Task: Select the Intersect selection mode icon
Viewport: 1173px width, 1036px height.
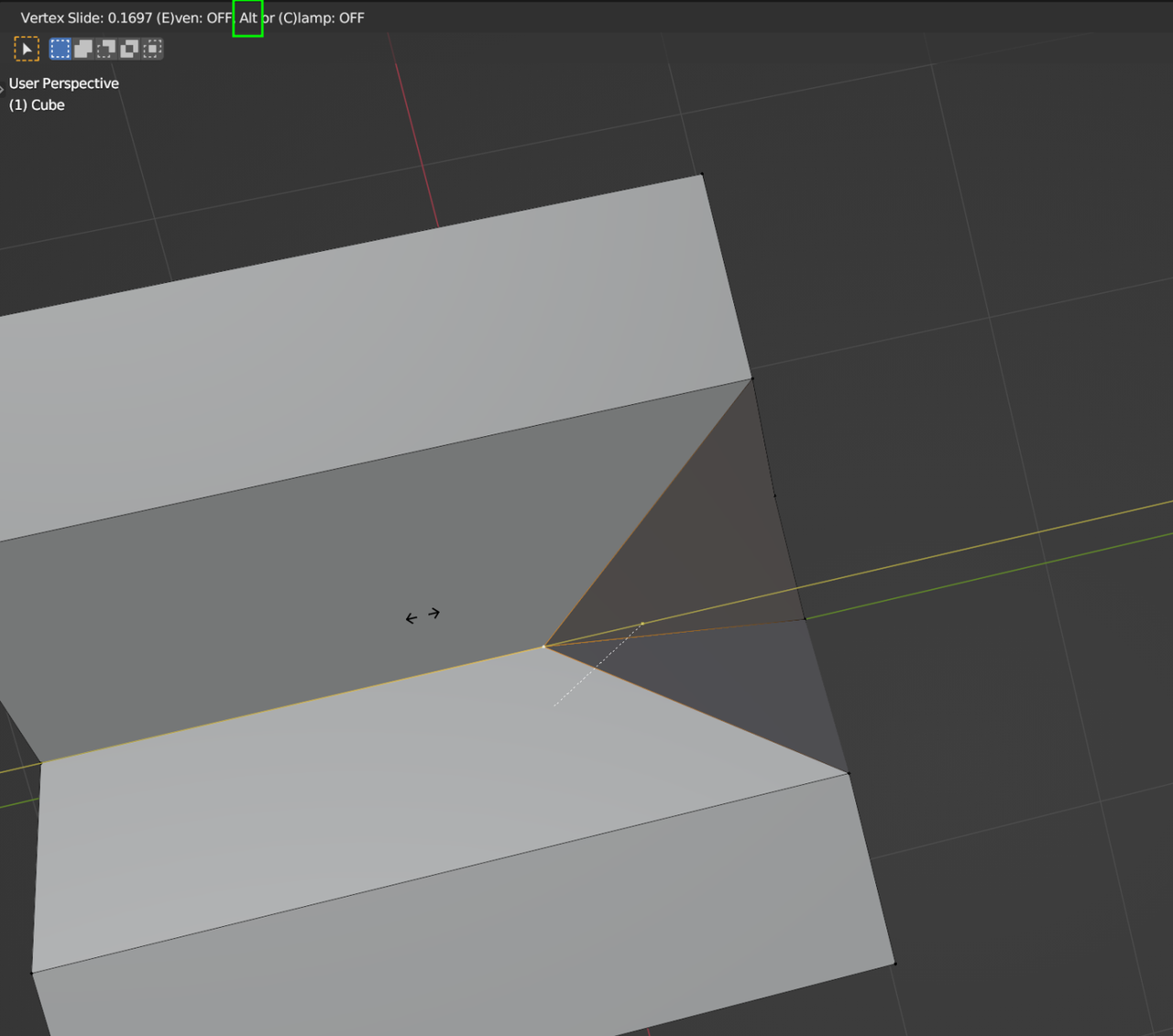Action: click(x=151, y=49)
